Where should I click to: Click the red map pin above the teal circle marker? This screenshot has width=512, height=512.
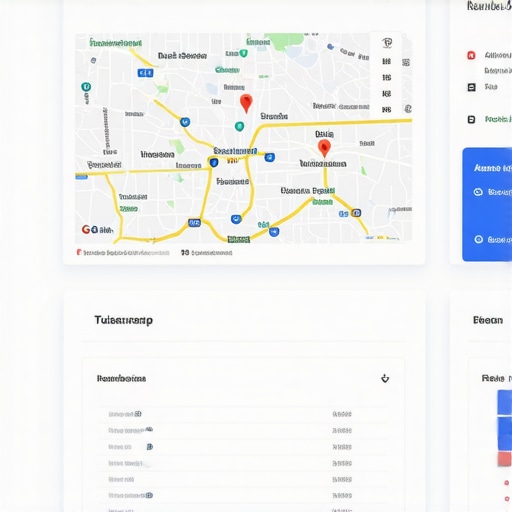click(x=246, y=103)
